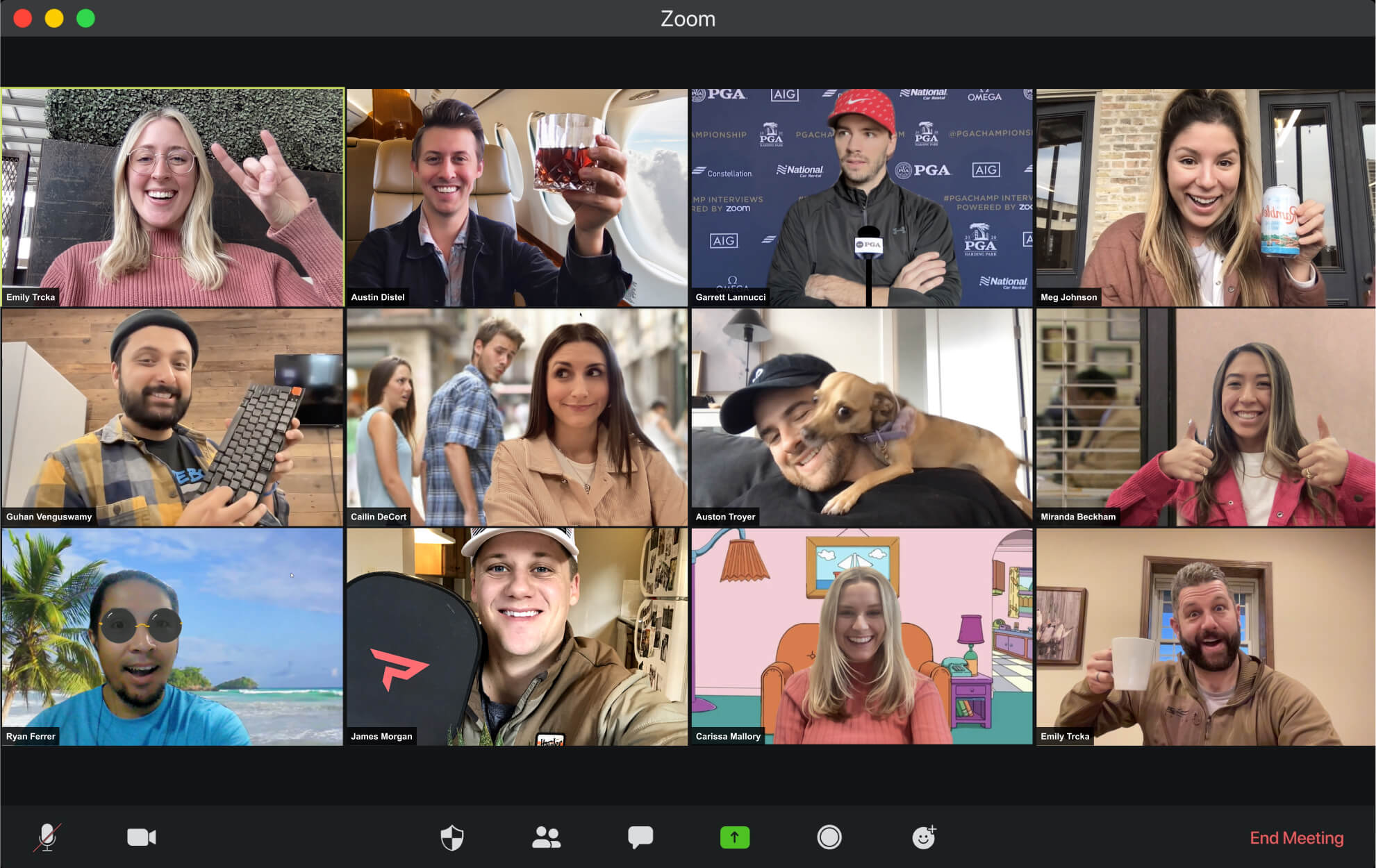
Task: Select Garrett Lannucci's video tile
Action: click(x=862, y=197)
